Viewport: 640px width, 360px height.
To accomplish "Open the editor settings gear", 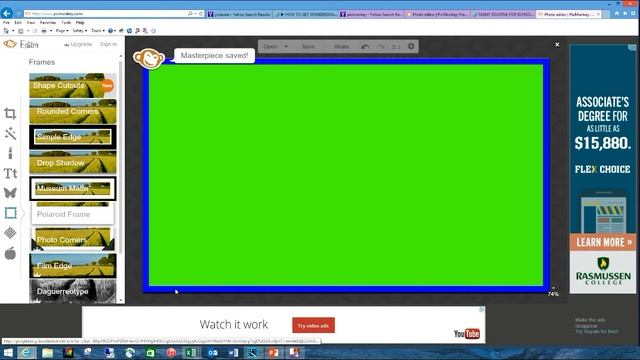I will pyautogui.click(x=411, y=46).
